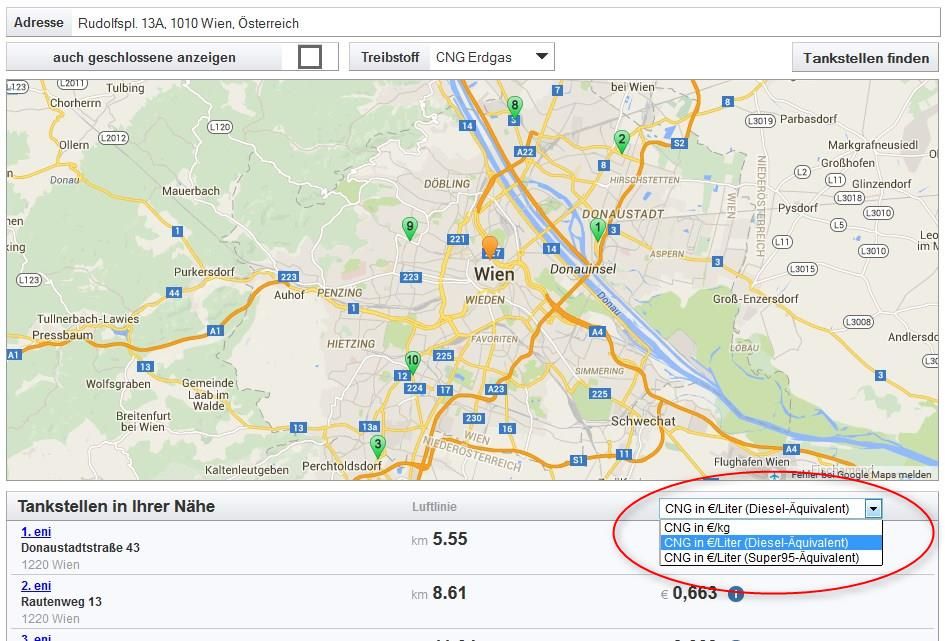Image resolution: width=945 pixels, height=641 pixels.
Task: Click distance value 8.61
Action: [450, 593]
